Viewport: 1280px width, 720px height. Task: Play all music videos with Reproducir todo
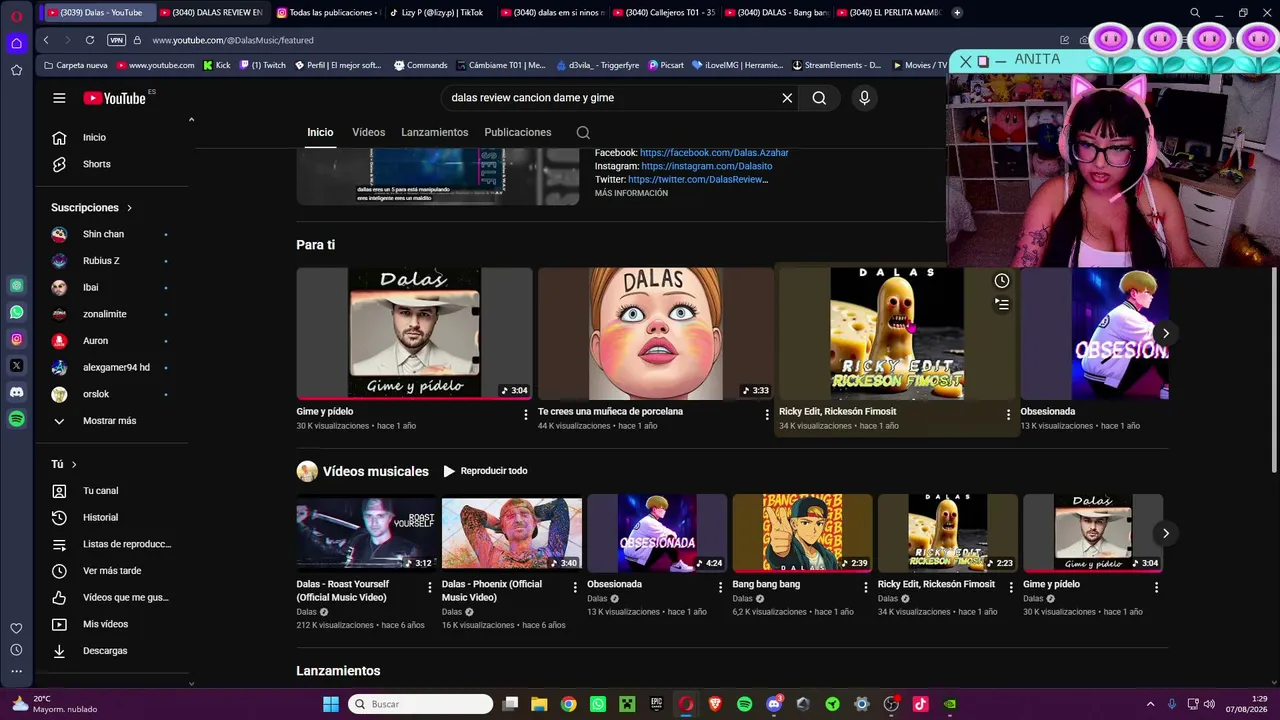485,471
